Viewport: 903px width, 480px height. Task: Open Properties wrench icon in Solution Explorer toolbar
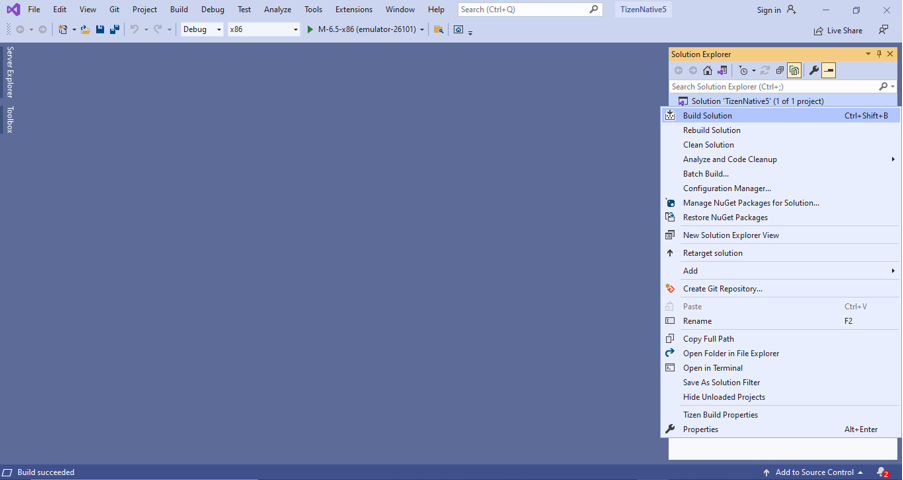point(813,71)
